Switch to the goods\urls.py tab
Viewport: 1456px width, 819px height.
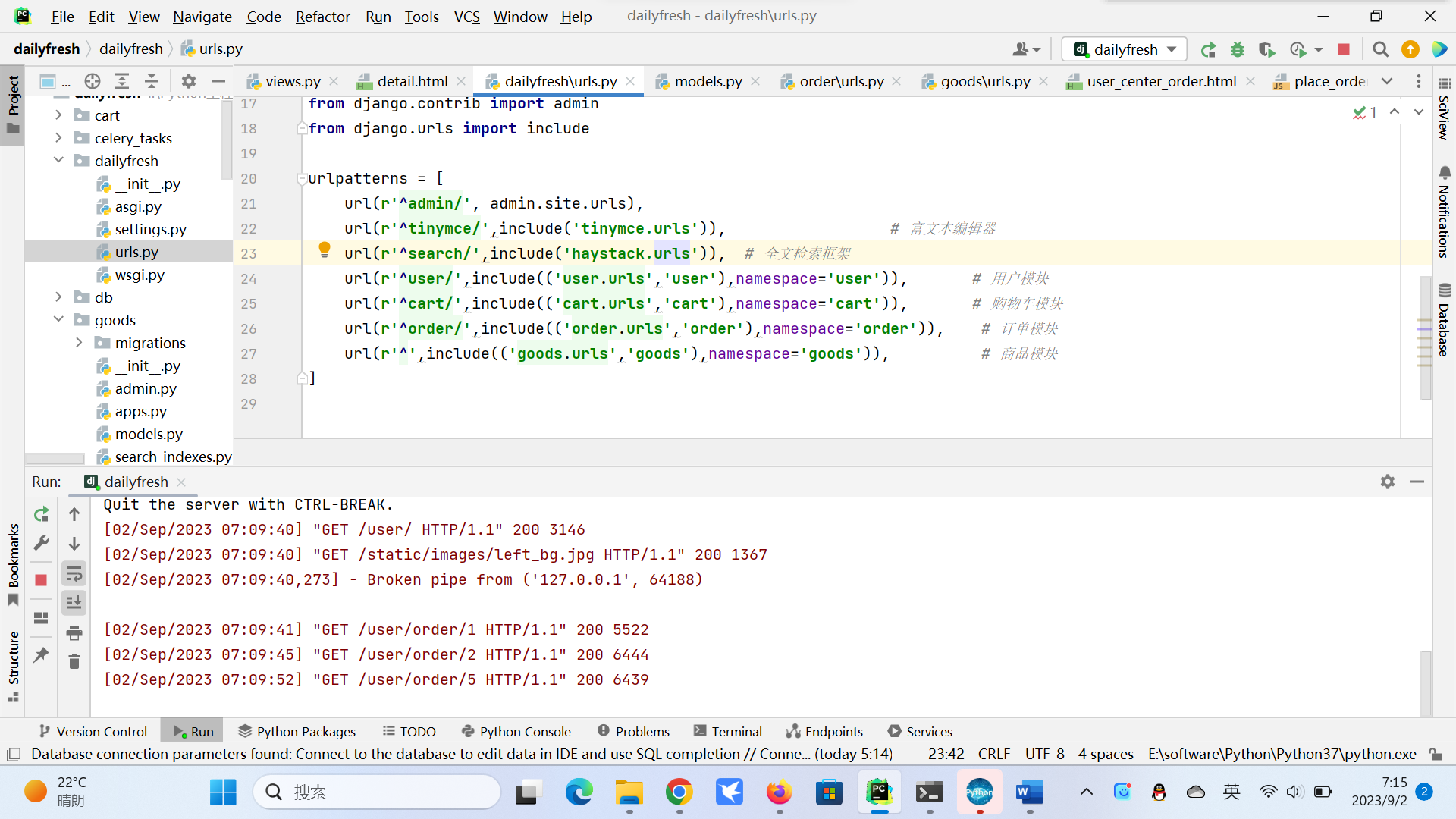[x=984, y=81]
